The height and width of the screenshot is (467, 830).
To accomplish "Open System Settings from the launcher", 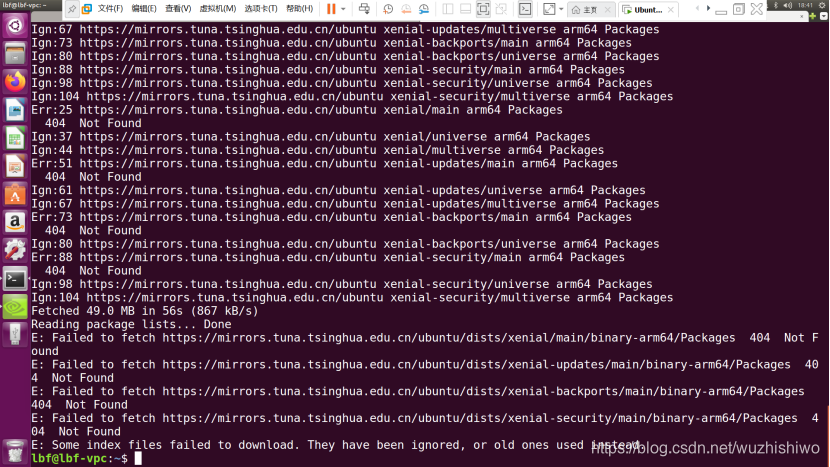I will [15, 250].
